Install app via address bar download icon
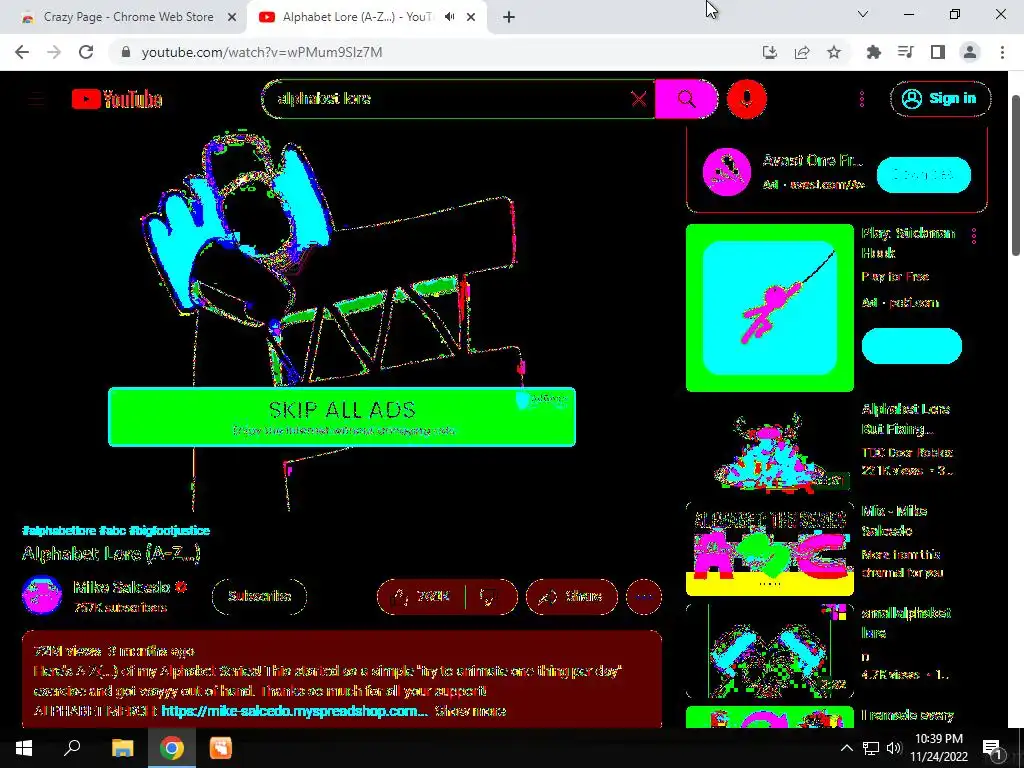Viewport: 1024px width, 768px height. (770, 52)
